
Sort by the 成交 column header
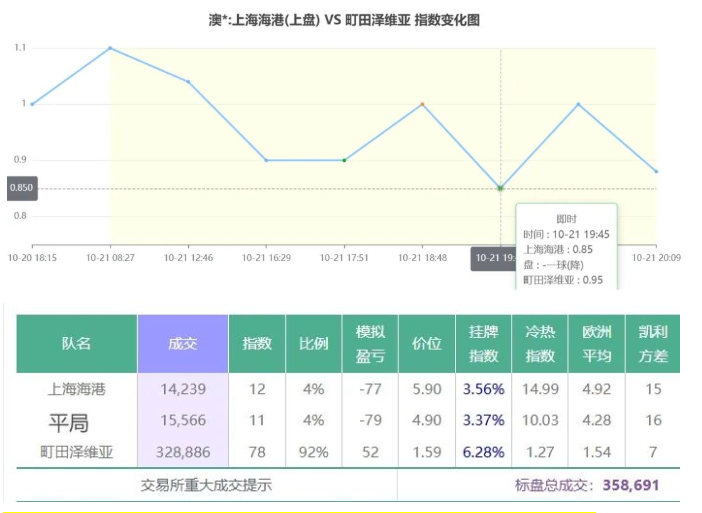pos(183,344)
